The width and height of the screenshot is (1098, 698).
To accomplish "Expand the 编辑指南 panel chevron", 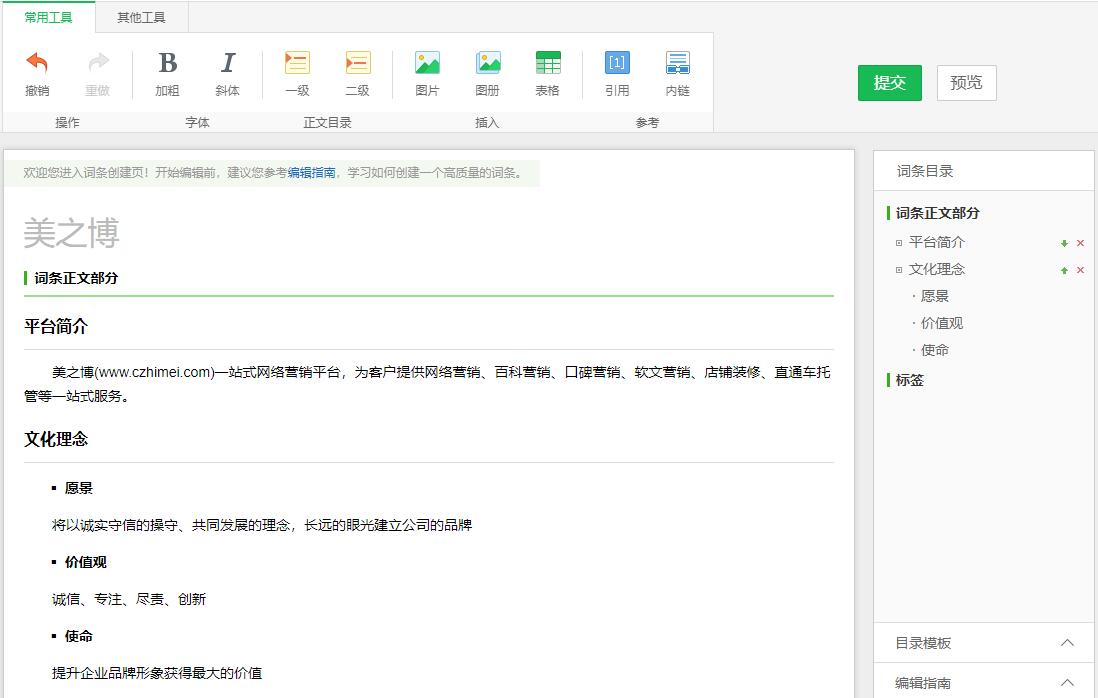I will [x=1066, y=682].
